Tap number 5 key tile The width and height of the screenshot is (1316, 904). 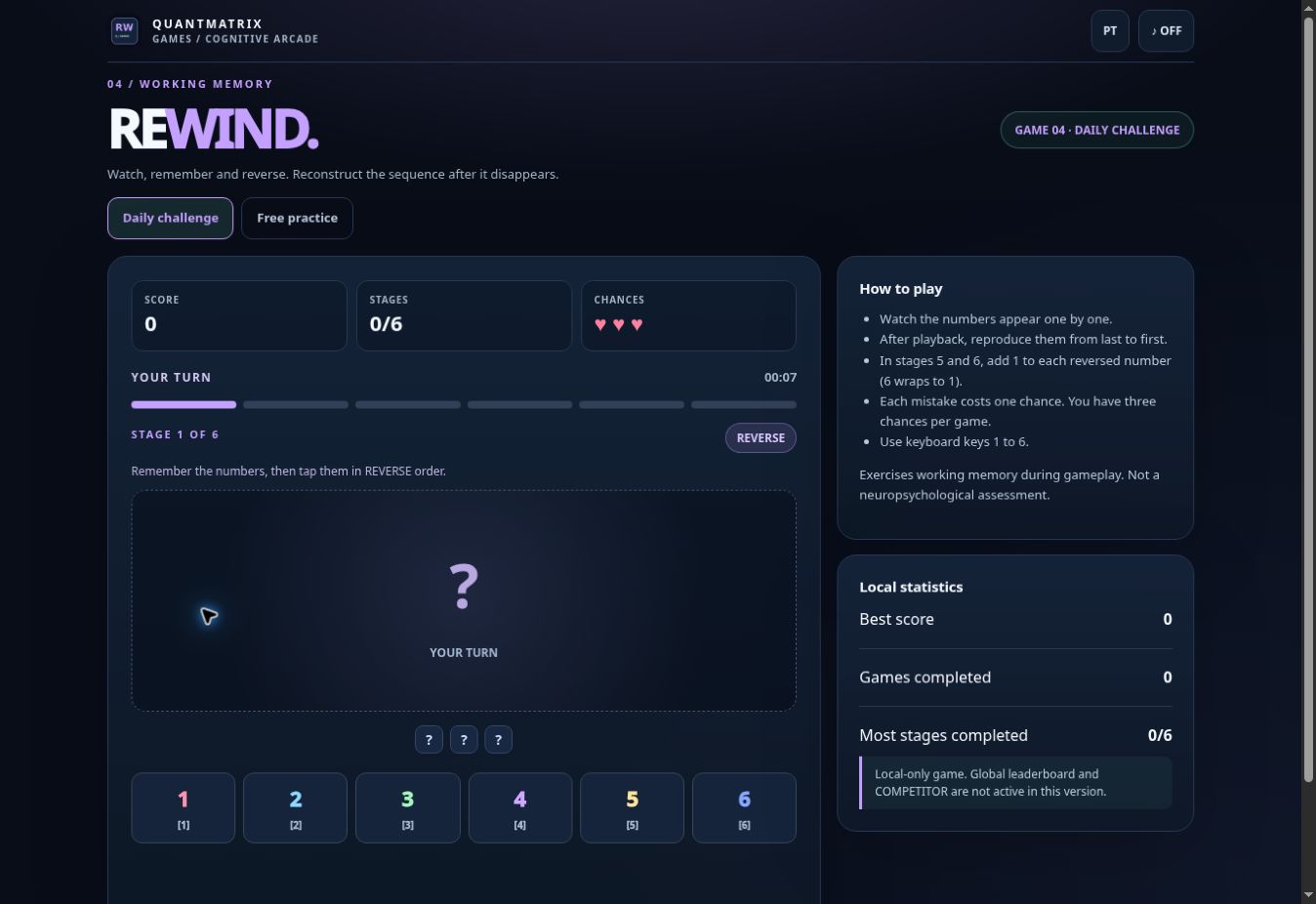[632, 807]
